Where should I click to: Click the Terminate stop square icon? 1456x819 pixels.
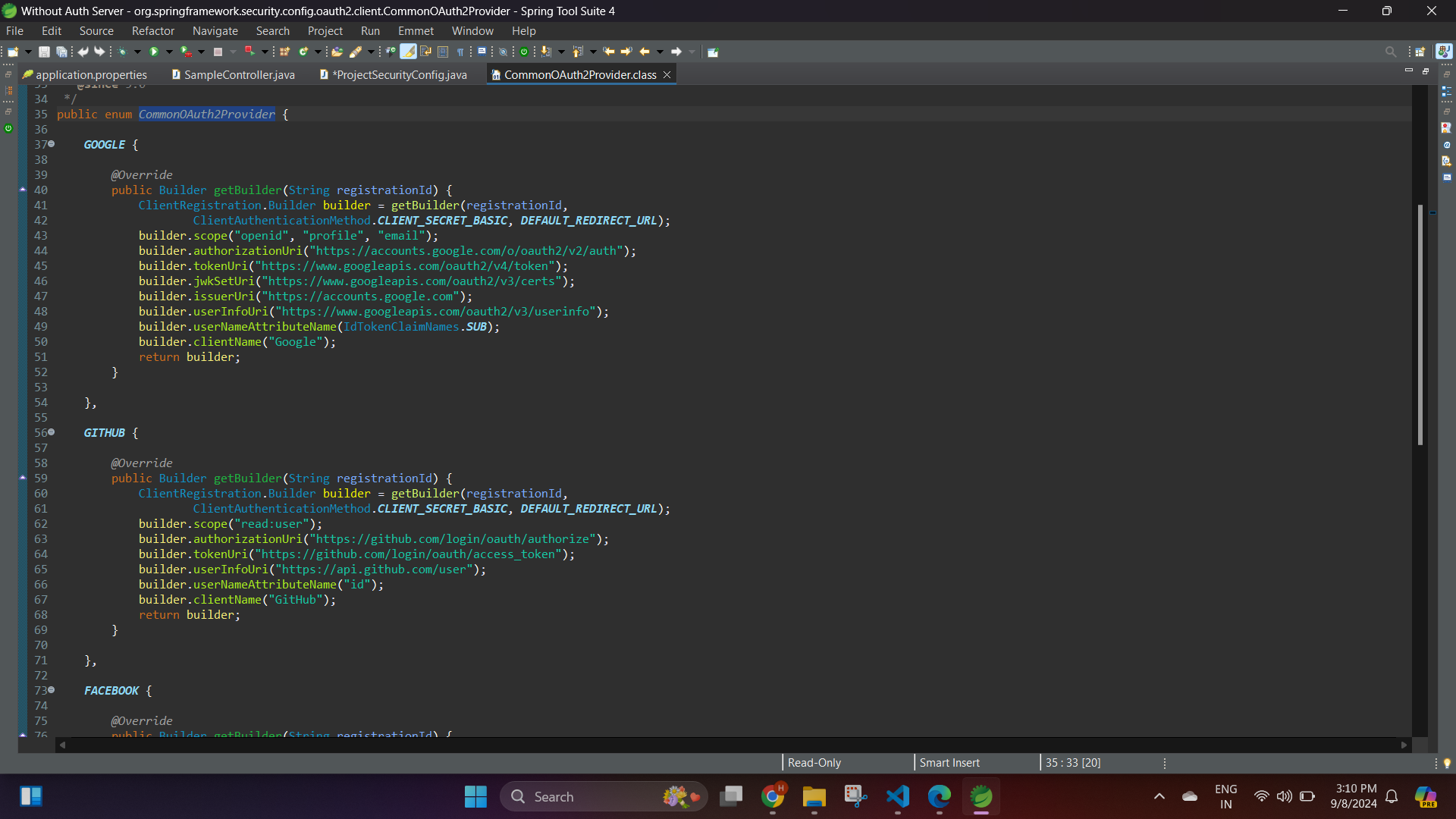218,52
